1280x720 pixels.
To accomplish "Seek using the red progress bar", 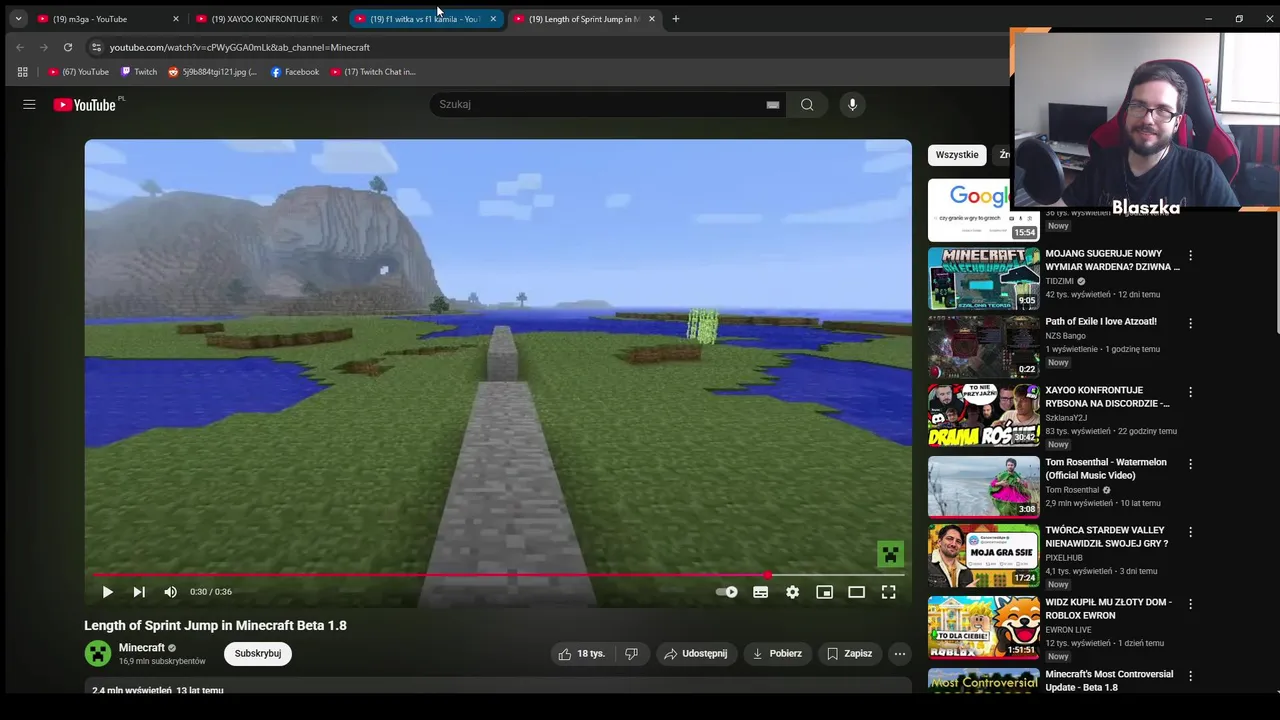I will (x=498, y=575).
